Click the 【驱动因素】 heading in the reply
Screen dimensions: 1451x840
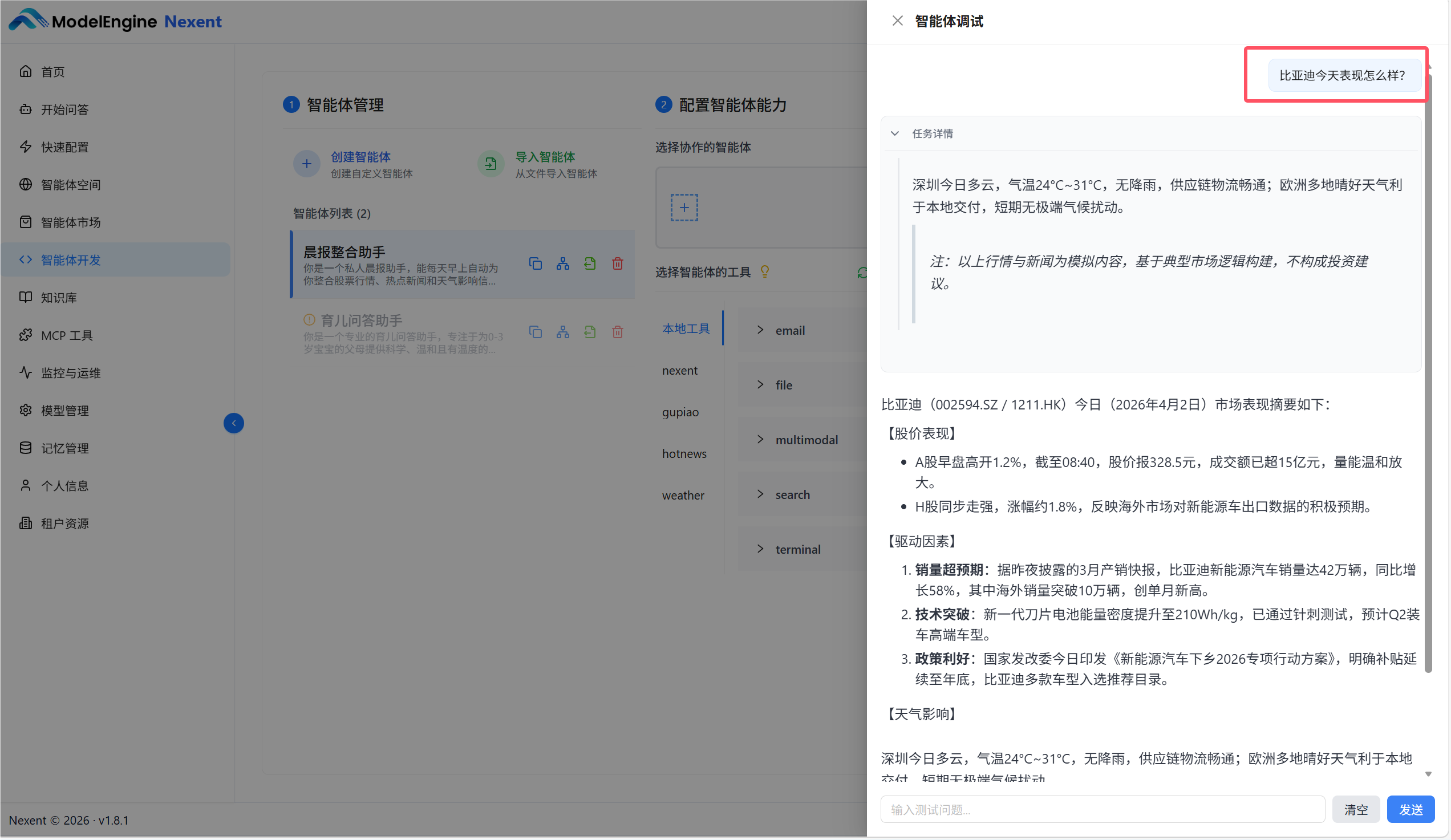[x=922, y=541]
